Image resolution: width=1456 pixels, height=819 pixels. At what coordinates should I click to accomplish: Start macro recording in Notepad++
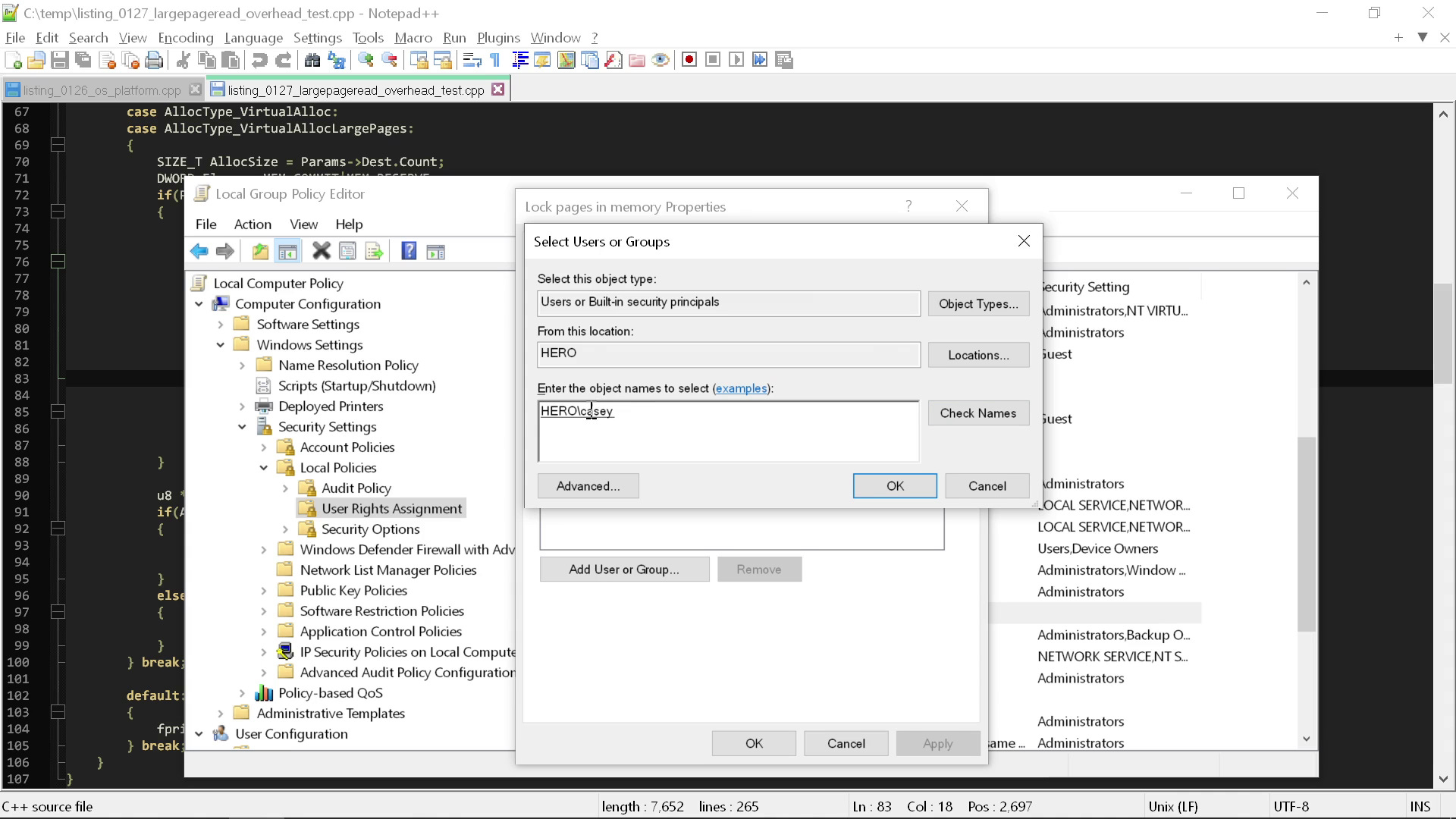(x=689, y=60)
